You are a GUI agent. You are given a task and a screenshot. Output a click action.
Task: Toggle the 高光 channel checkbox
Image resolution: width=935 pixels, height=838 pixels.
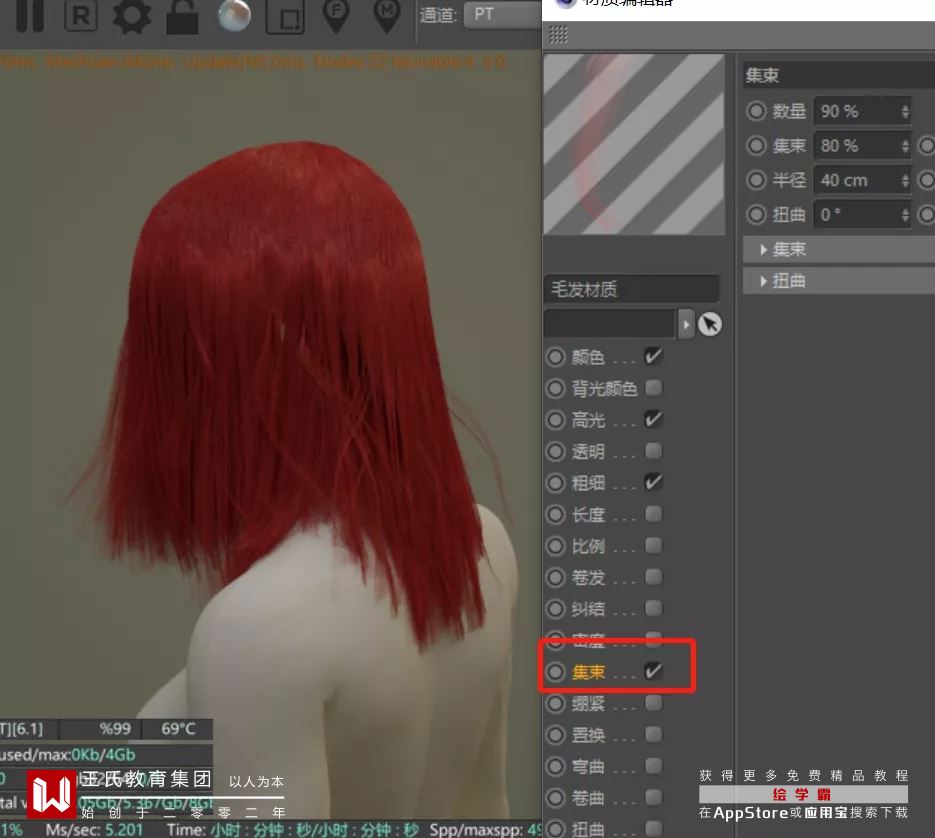pos(654,419)
